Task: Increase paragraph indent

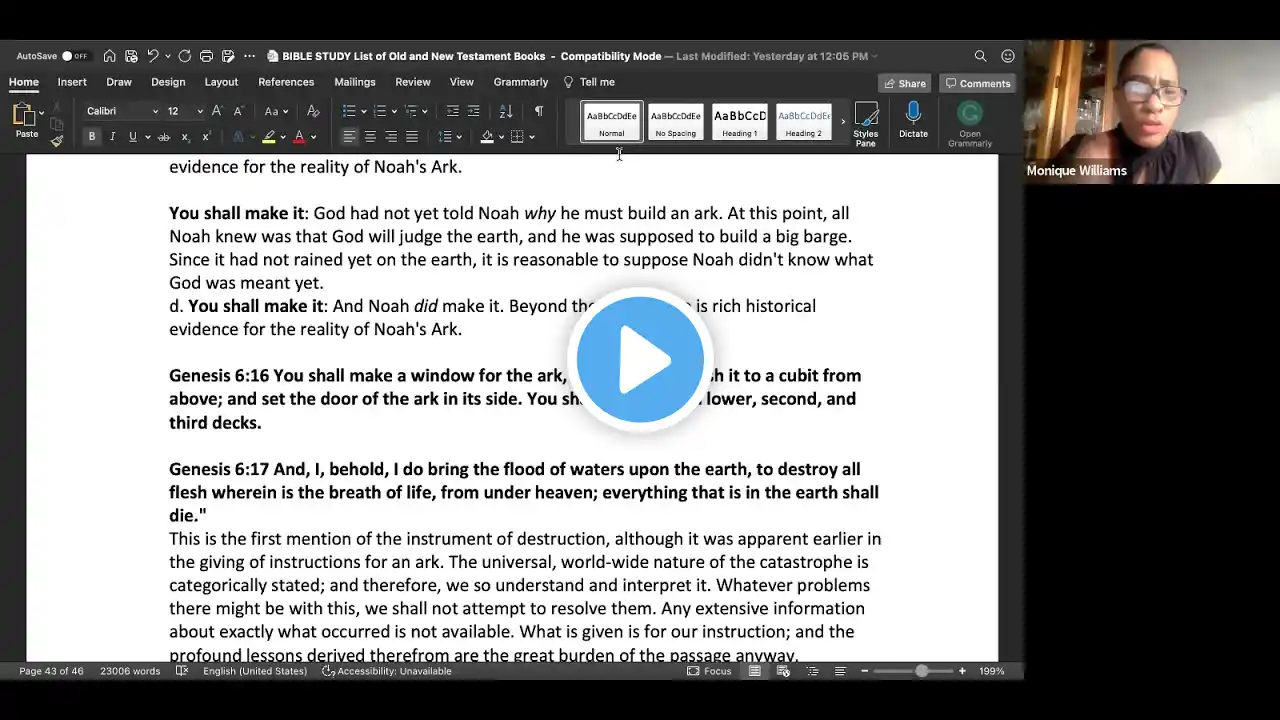Action: click(473, 111)
